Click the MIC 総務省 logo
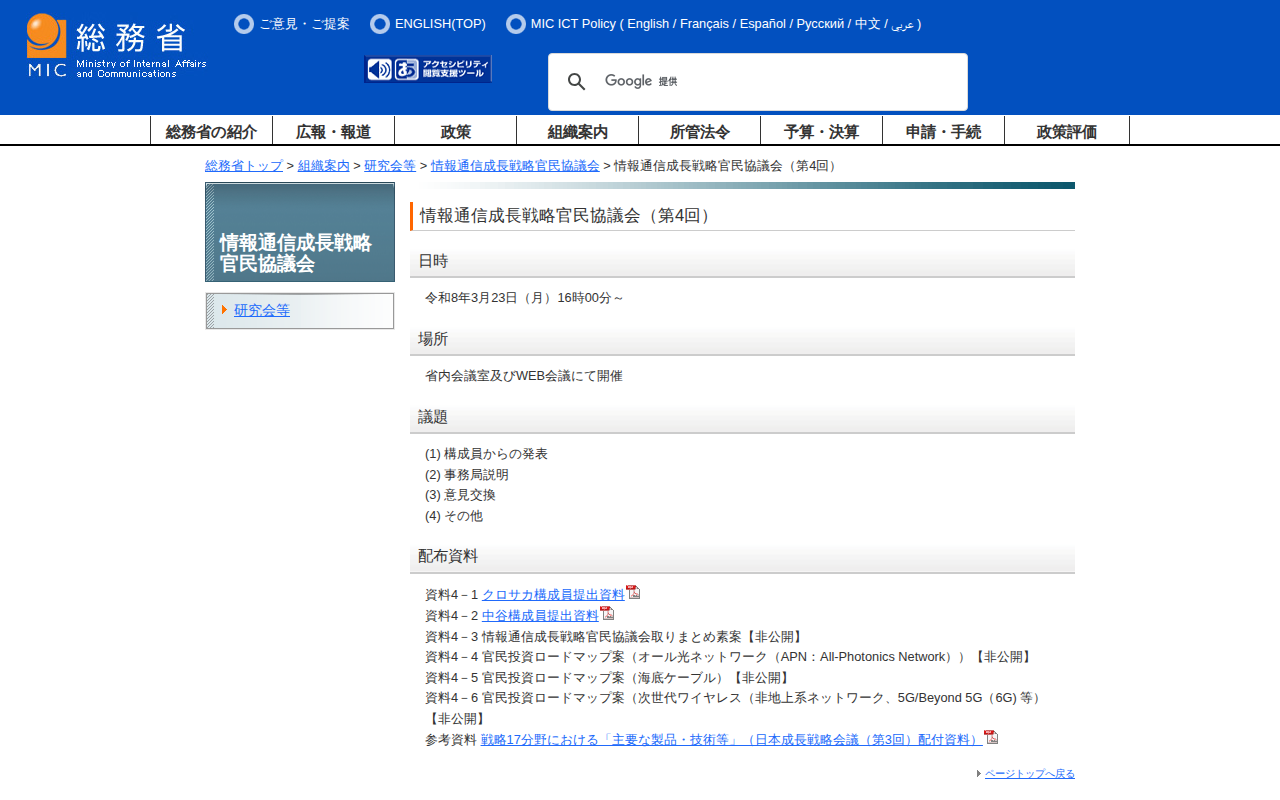The image size is (1280, 800). [116, 46]
